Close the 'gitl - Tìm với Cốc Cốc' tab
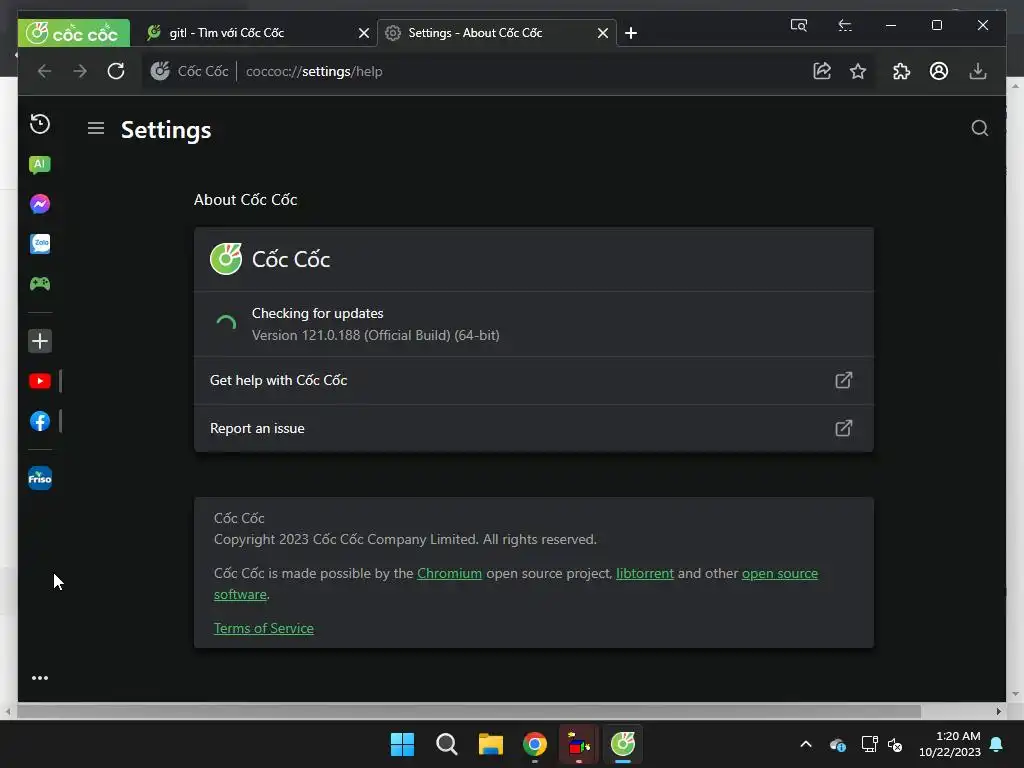The height and width of the screenshot is (768, 1024). coord(364,33)
